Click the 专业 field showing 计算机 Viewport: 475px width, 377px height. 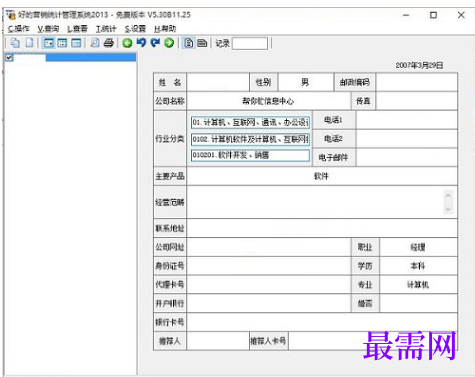(418, 284)
